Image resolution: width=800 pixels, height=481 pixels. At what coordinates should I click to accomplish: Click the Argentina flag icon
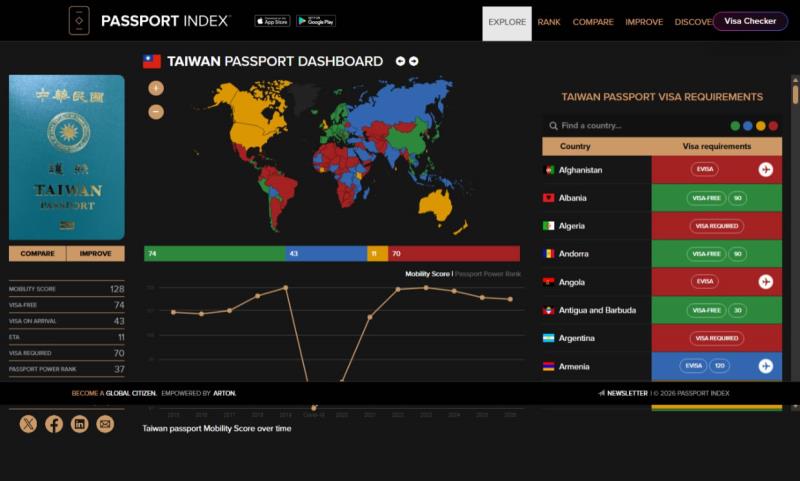click(548, 338)
